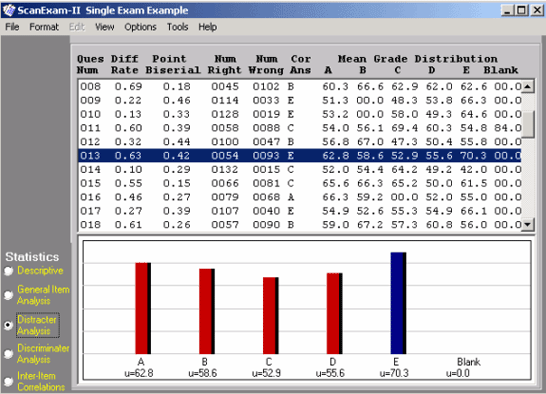
Task: Click the Num Wrong column header
Action: coord(266,64)
